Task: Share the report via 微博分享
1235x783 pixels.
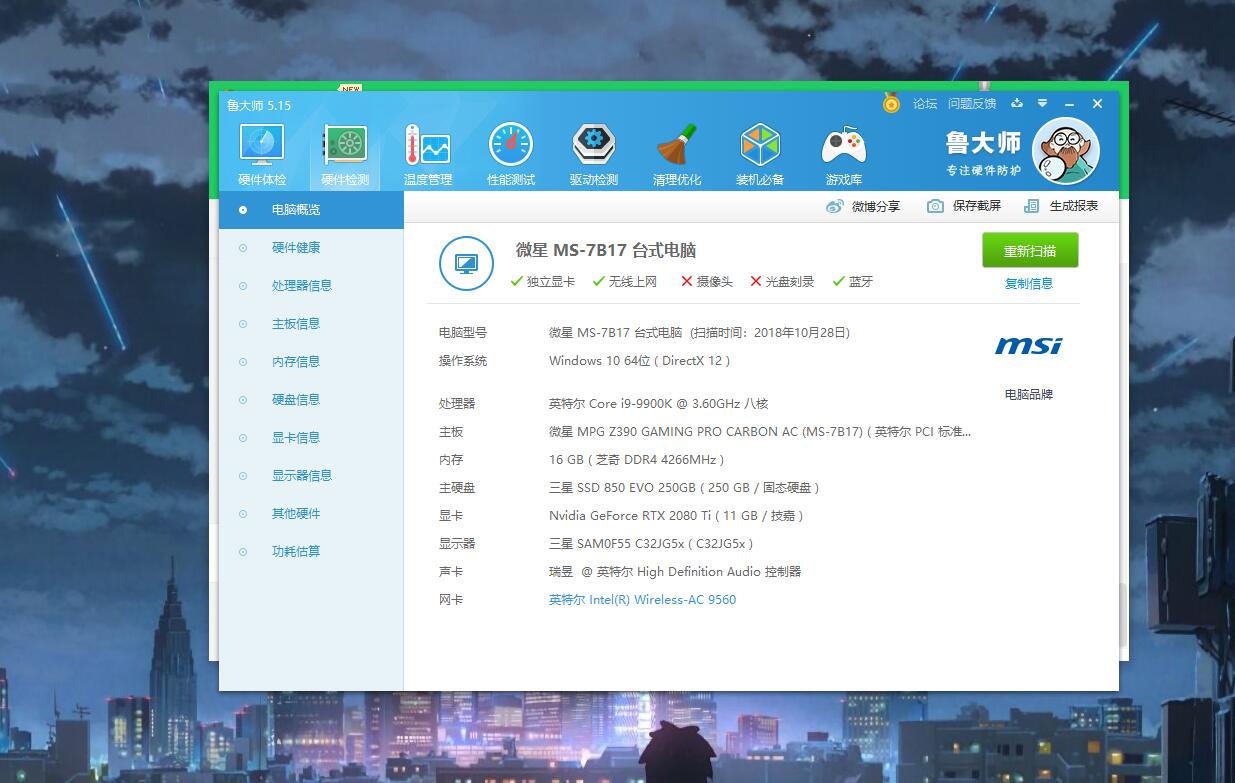Action: point(865,206)
